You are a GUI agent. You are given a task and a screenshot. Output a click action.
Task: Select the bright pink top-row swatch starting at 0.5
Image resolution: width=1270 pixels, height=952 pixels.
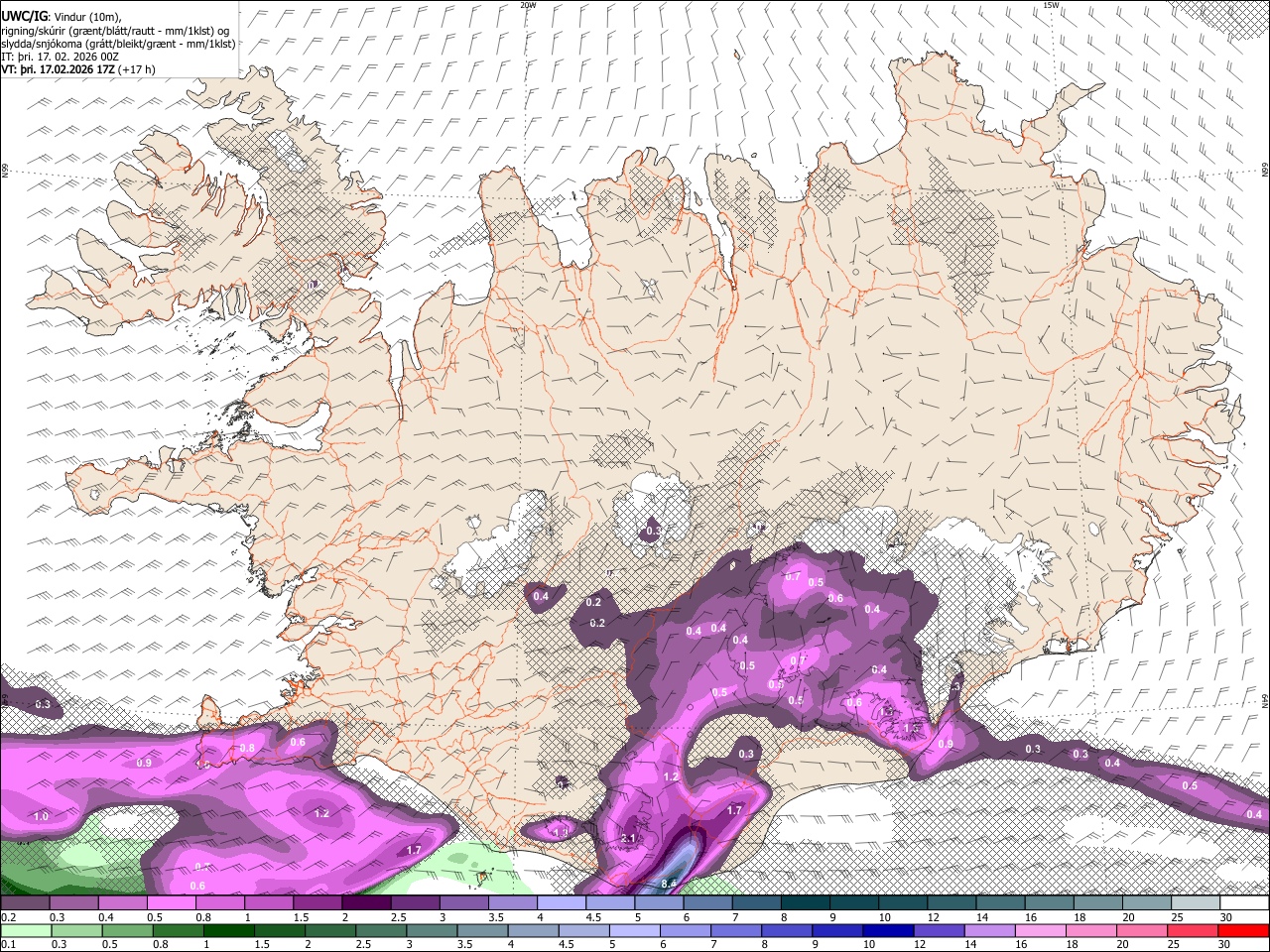click(171, 903)
